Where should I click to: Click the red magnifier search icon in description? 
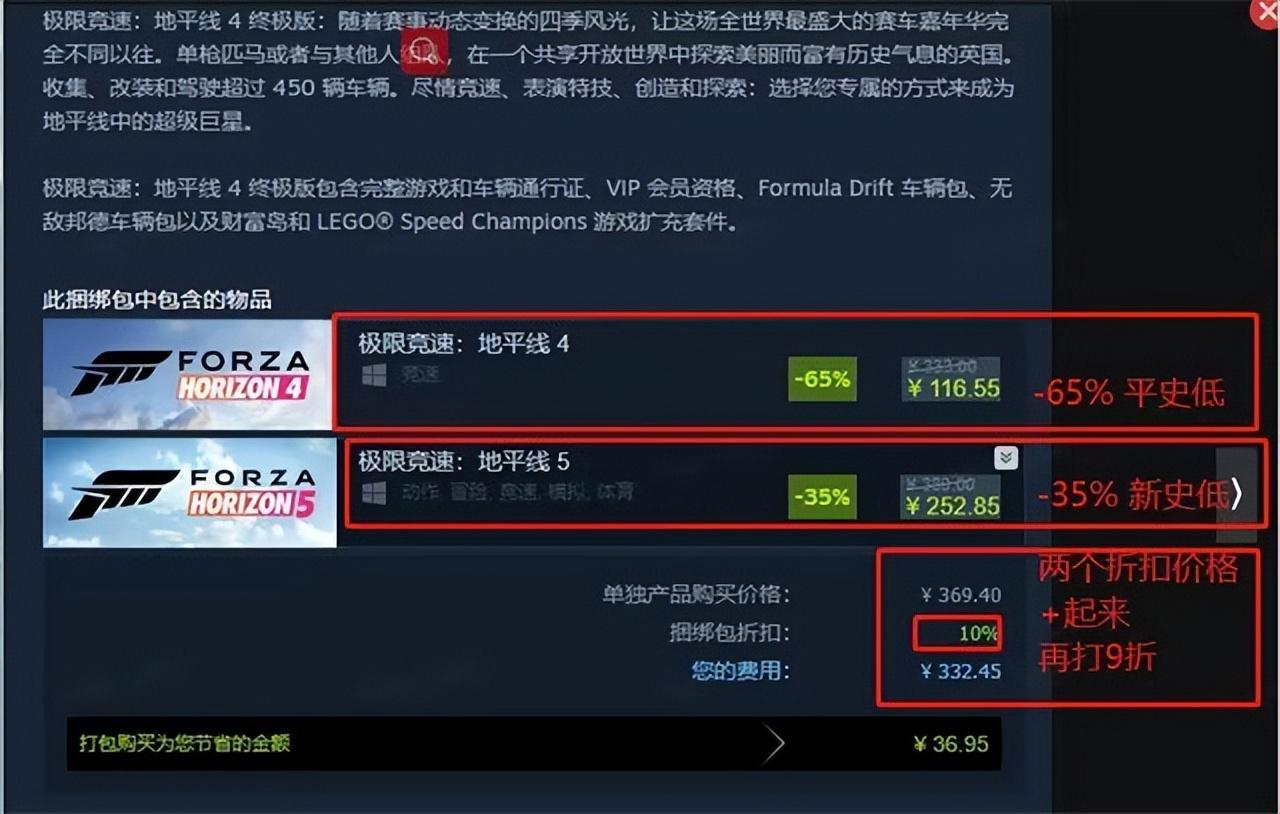click(x=425, y=46)
